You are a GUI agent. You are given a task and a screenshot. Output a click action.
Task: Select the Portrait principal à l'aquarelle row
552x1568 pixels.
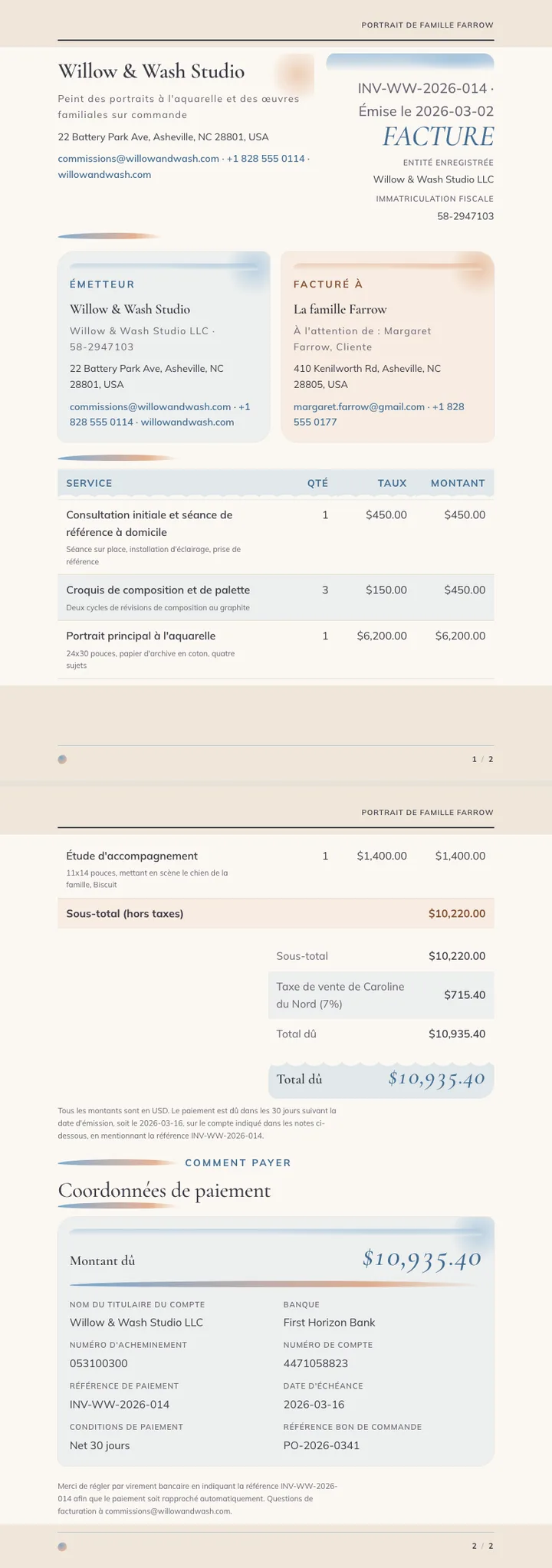pyautogui.click(x=276, y=649)
